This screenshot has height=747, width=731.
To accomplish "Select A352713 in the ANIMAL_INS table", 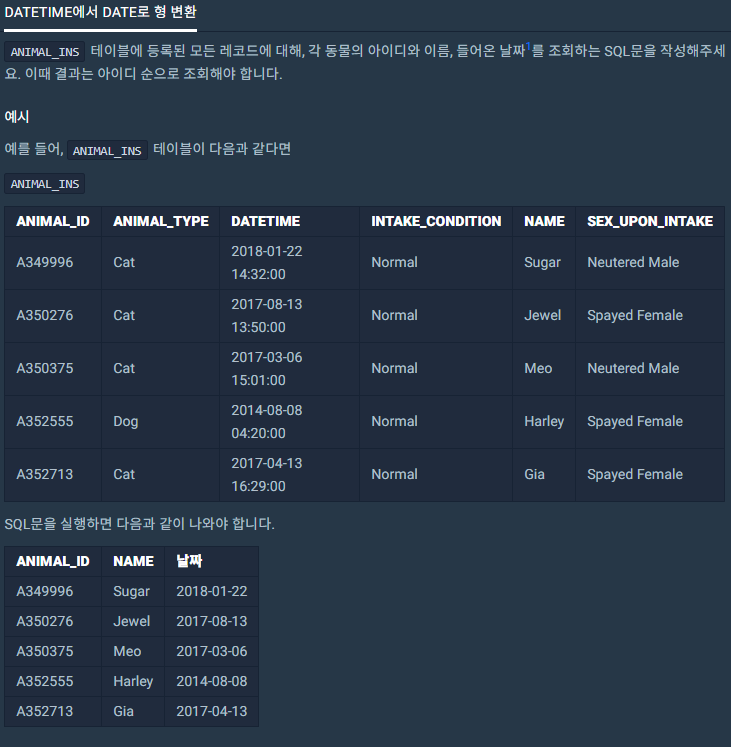I will point(45,474).
